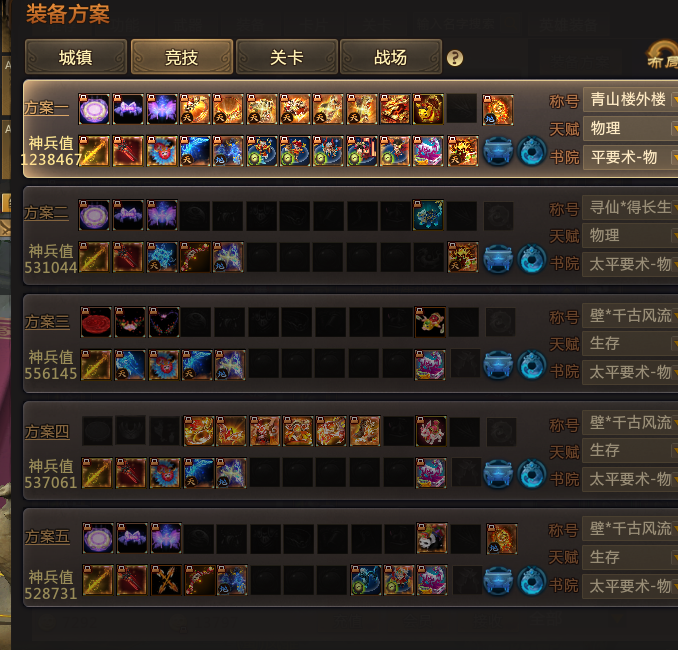Click the blue dragon ring icon in 方案二
The image size is (678, 650).
tap(531, 258)
